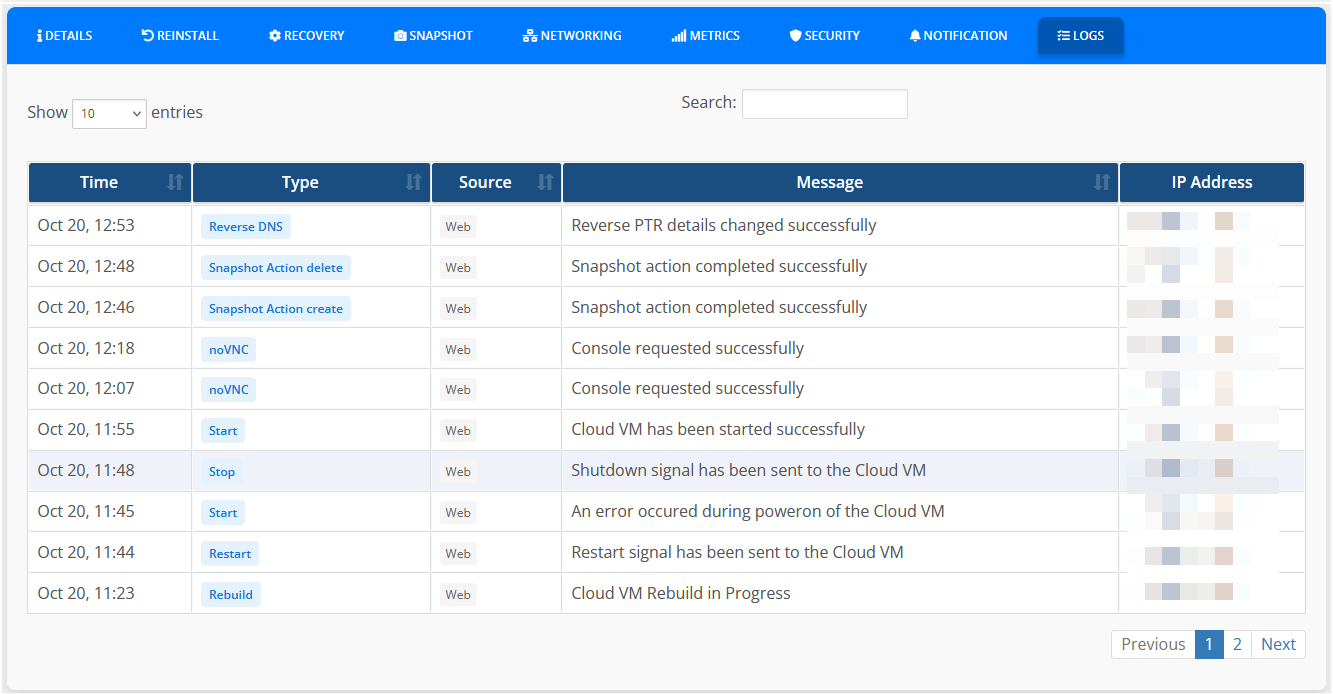This screenshot has width=1333, height=694.
Task: Open the Snapshot tab
Action: pyautogui.click(x=433, y=35)
